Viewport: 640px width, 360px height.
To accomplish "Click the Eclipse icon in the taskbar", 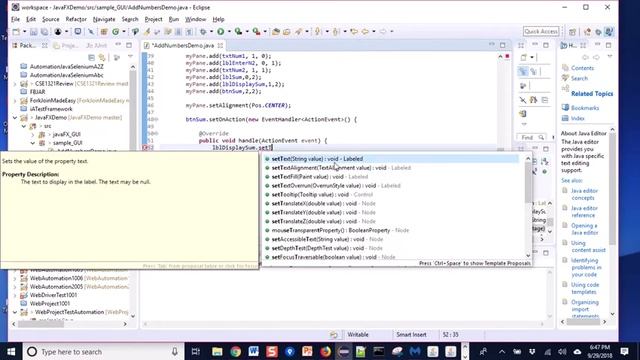I will pos(343,351).
